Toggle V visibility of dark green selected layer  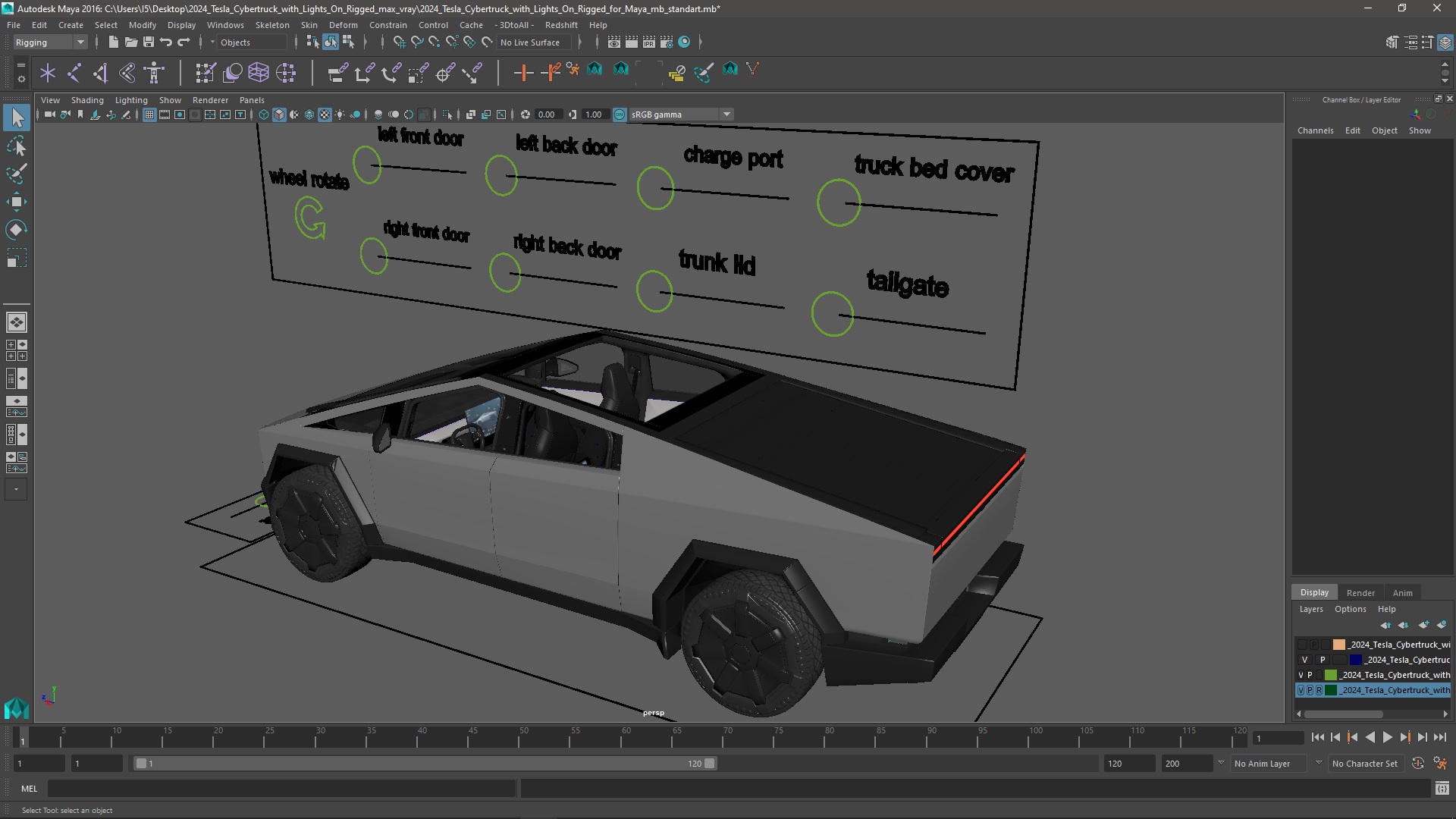click(x=1301, y=690)
